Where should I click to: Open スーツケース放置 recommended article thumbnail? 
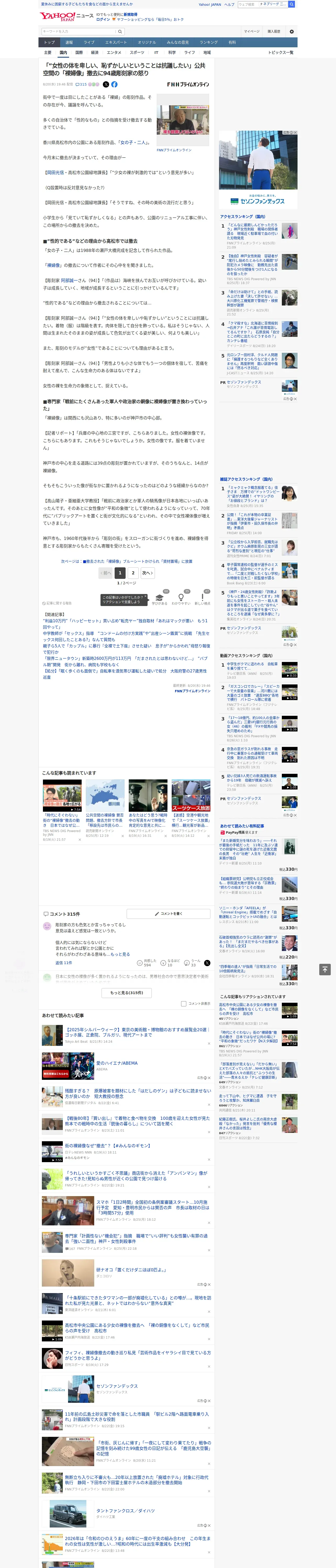[191, 795]
